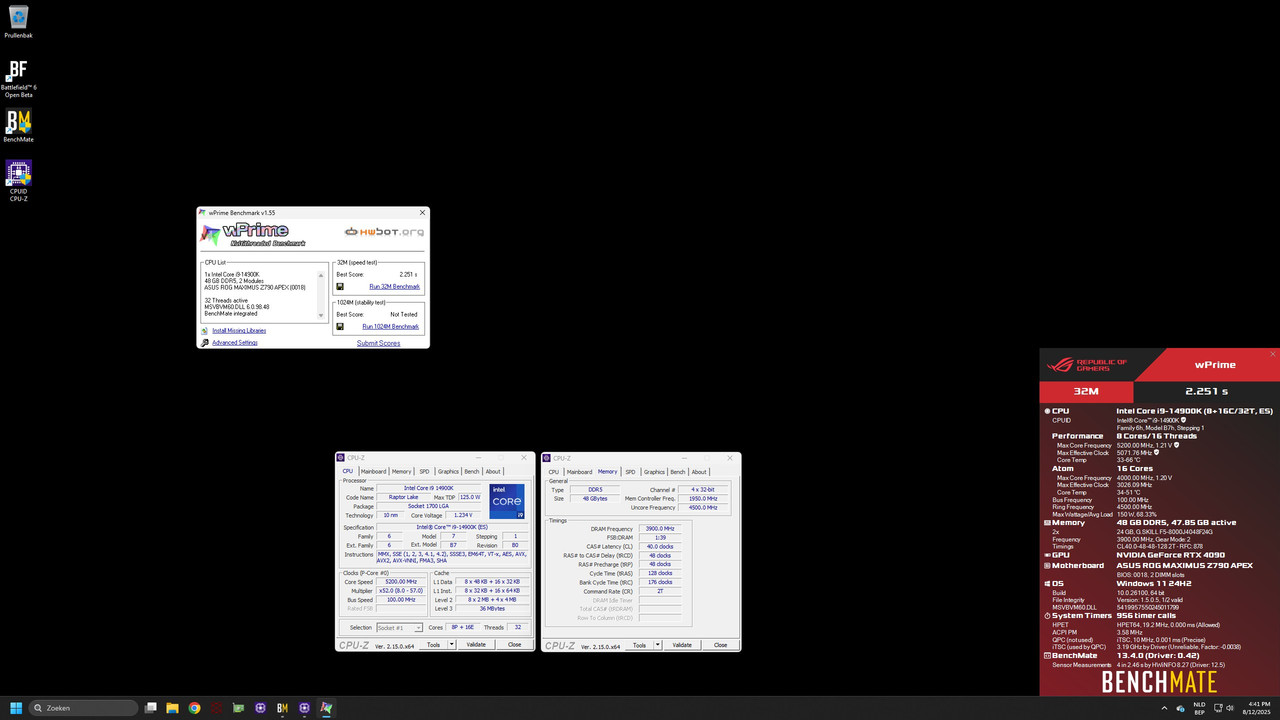The width and height of the screenshot is (1280, 720).
Task: Click Run 1024M Benchmark link
Action: pos(390,326)
